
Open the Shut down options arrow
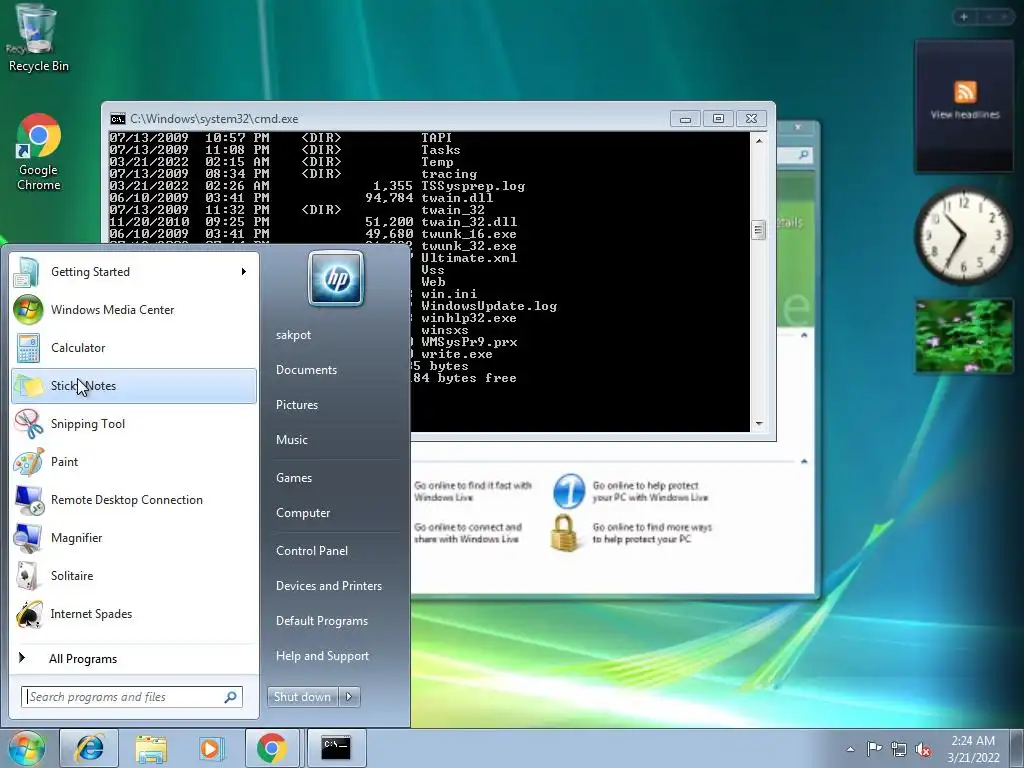click(349, 697)
